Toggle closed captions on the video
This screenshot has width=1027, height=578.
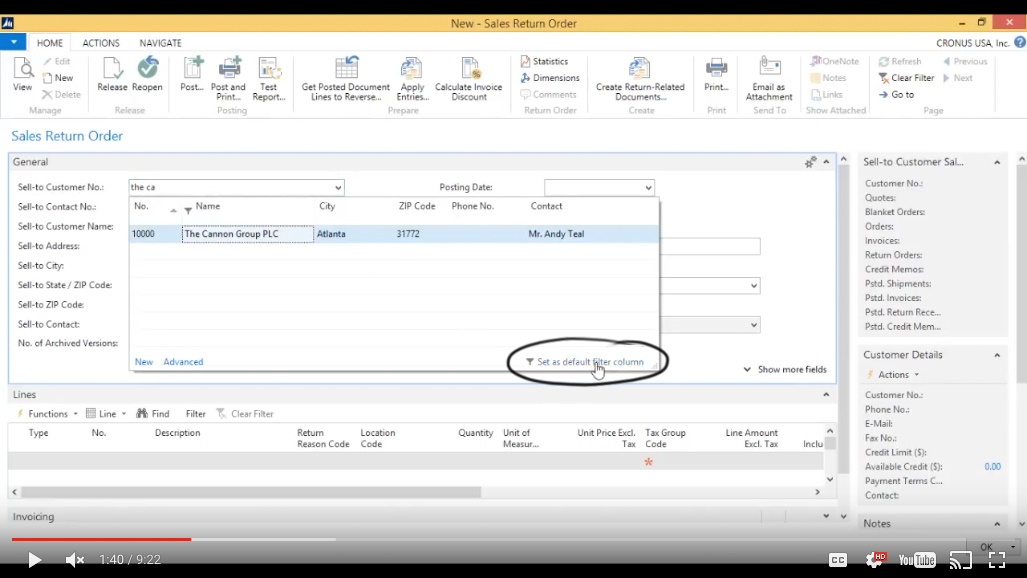pos(838,560)
